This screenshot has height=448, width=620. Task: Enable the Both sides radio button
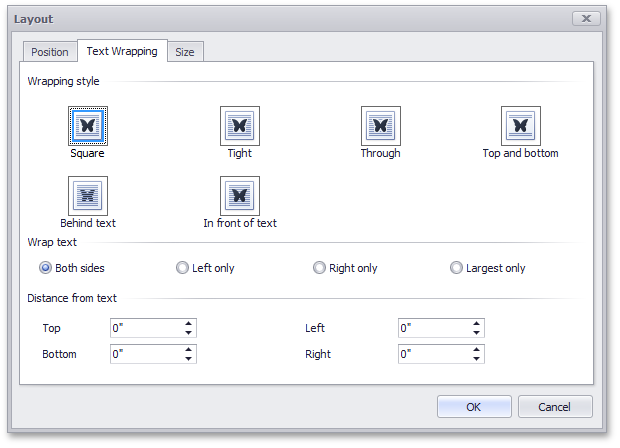pyautogui.click(x=45, y=268)
